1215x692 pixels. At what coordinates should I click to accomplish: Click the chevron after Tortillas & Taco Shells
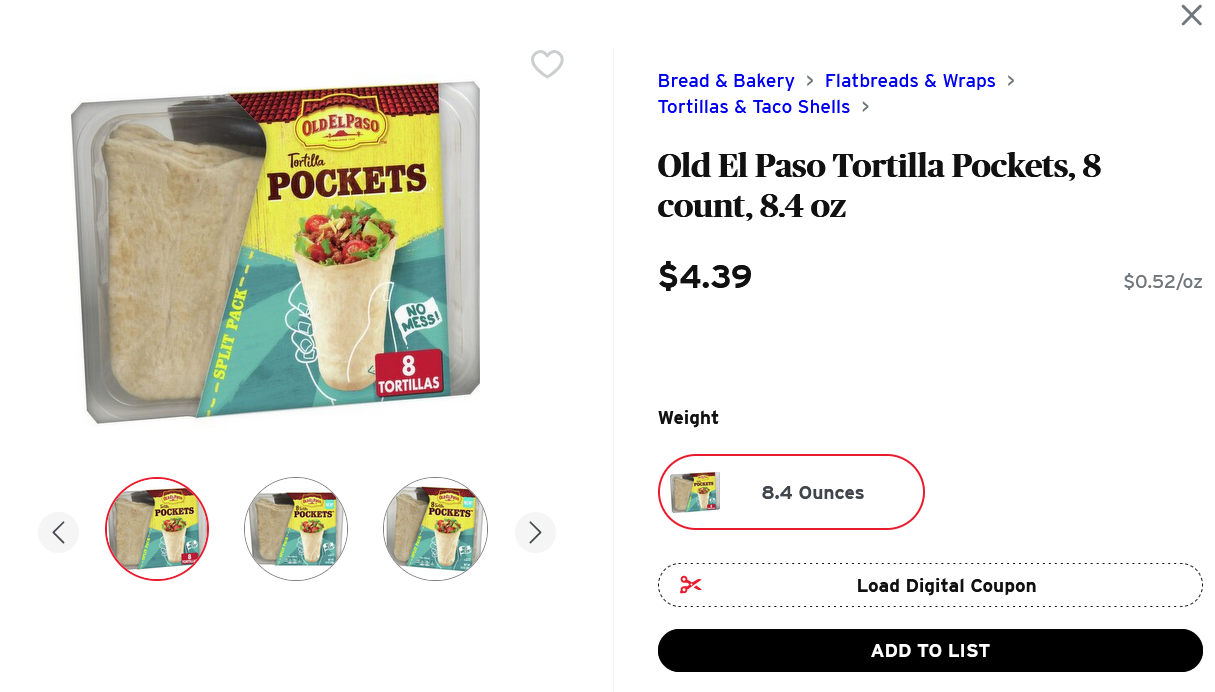(x=865, y=107)
